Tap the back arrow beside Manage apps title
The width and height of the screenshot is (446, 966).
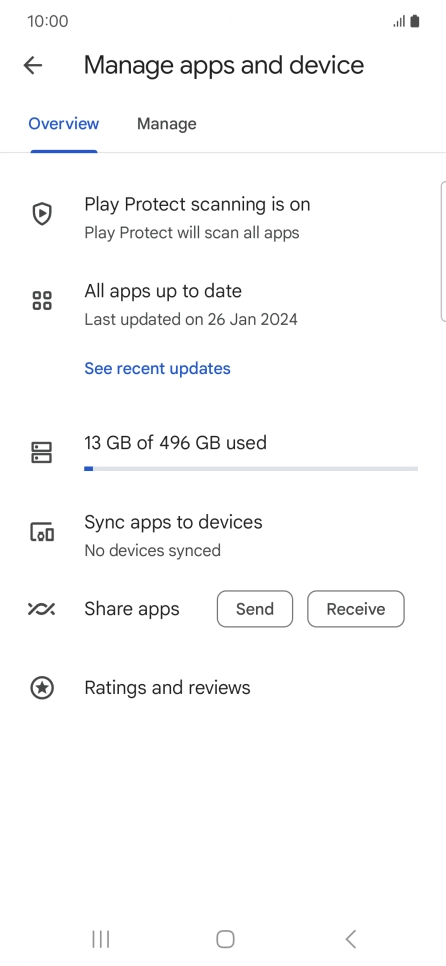tap(33, 65)
